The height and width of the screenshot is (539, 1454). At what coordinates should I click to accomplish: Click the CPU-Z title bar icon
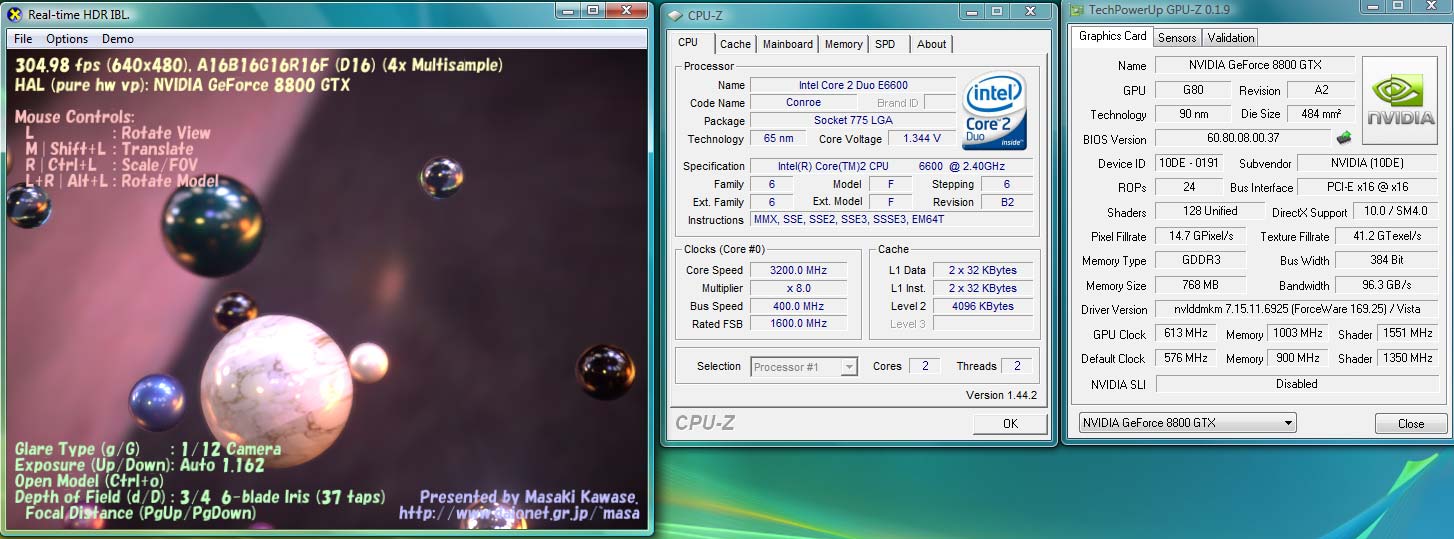[x=676, y=16]
